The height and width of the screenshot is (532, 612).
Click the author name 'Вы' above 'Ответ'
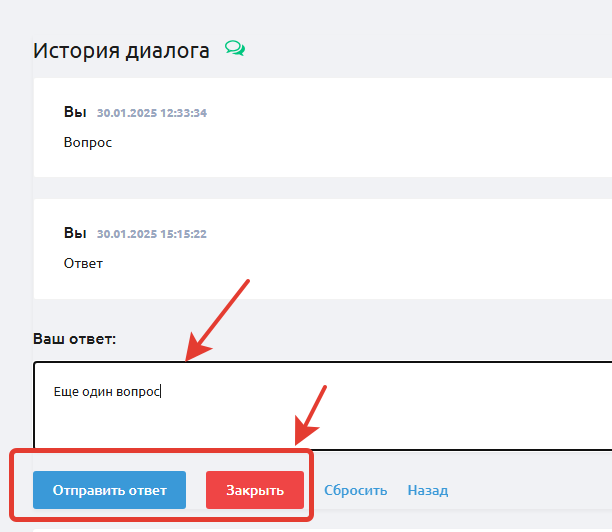(75, 232)
